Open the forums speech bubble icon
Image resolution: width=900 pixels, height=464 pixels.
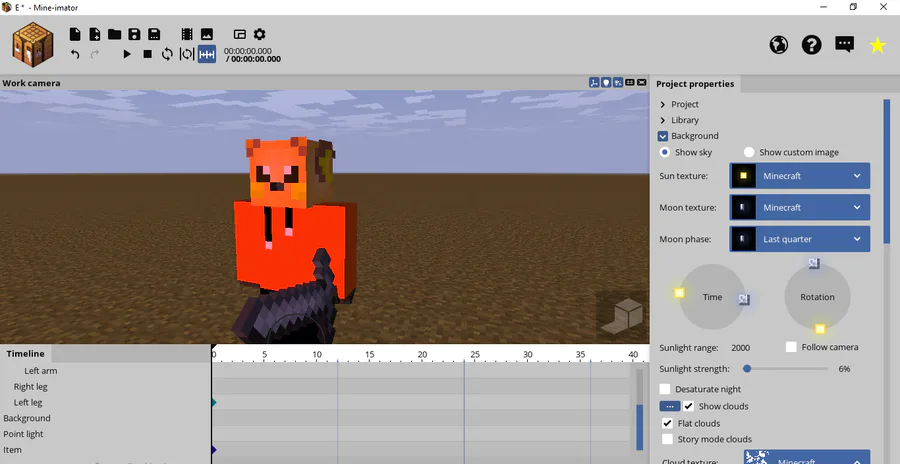844,44
